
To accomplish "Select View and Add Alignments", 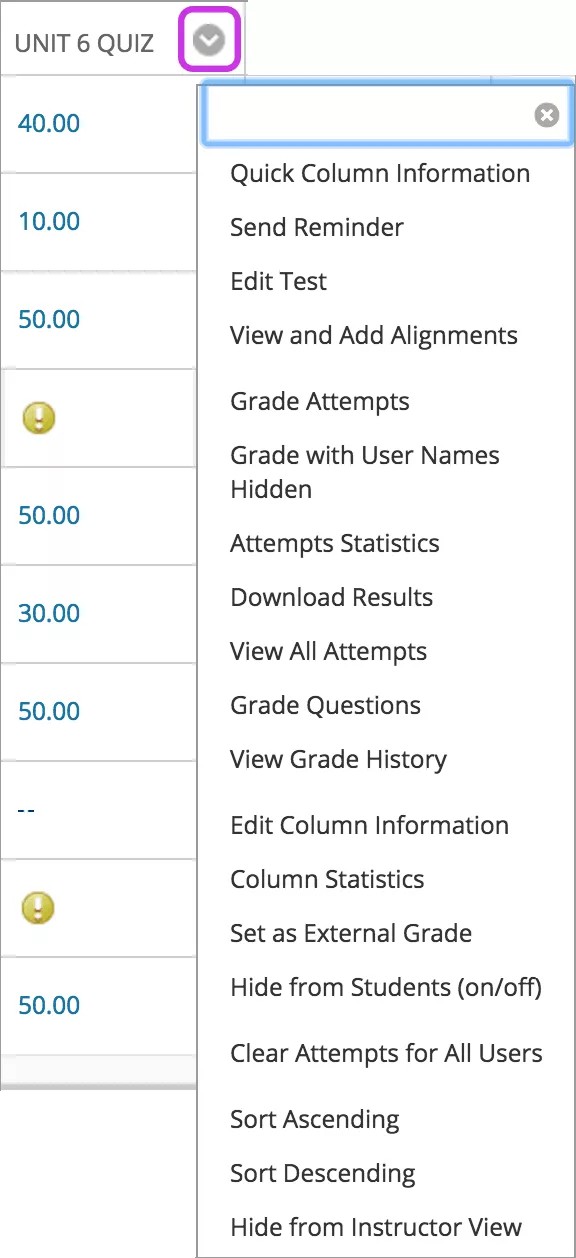I will click(374, 335).
